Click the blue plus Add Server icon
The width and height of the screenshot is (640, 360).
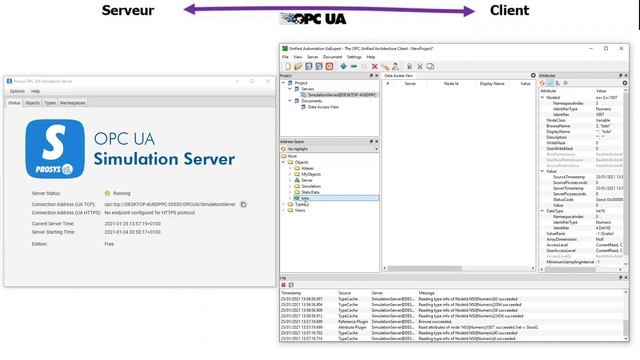[343, 67]
